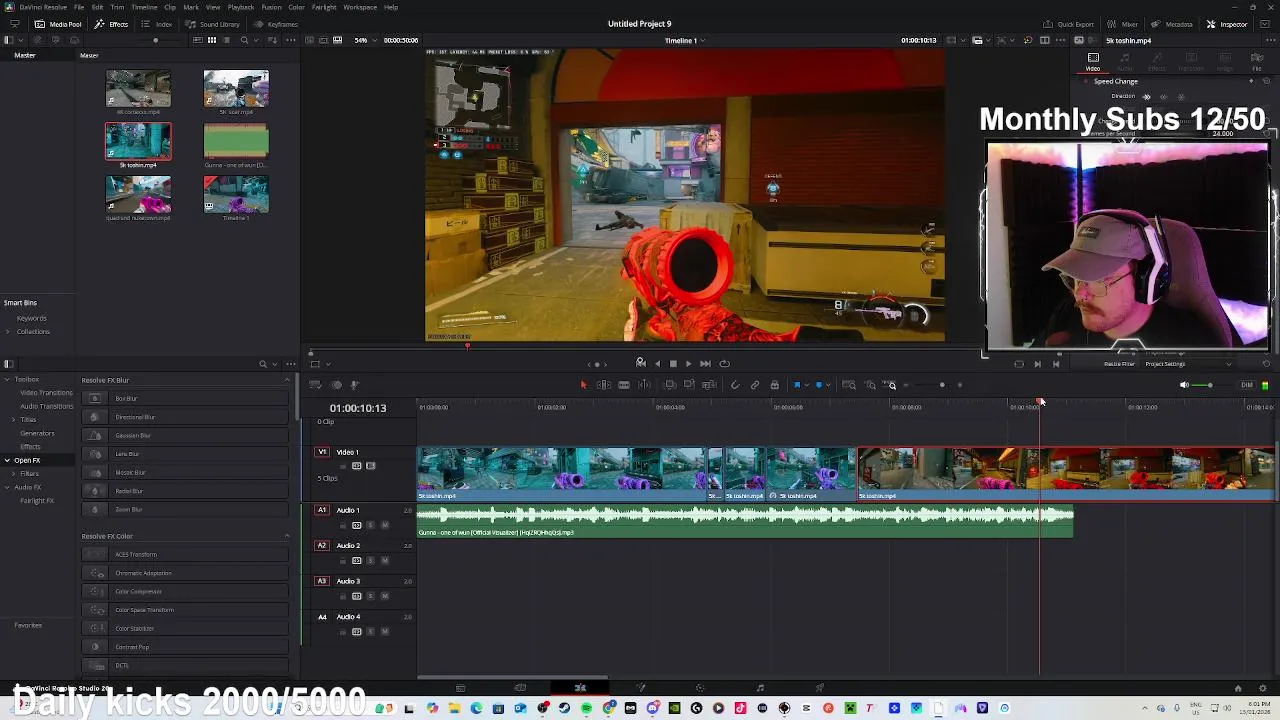This screenshot has height=720, width=1280.
Task: Open the Workspace menu
Action: [360, 7]
